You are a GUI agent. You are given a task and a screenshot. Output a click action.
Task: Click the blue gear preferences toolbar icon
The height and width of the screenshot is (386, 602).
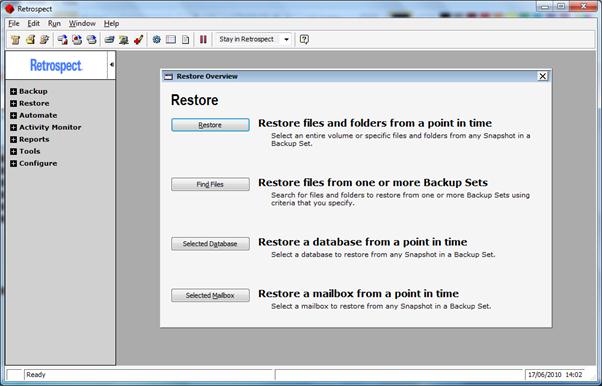click(156, 39)
